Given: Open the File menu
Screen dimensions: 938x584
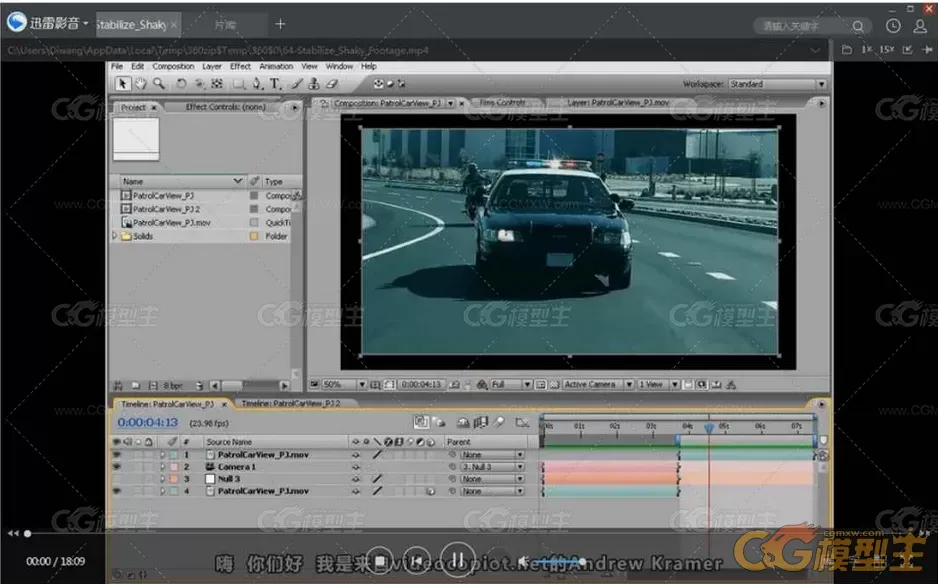Looking at the screenshot, I should pyautogui.click(x=117, y=66).
